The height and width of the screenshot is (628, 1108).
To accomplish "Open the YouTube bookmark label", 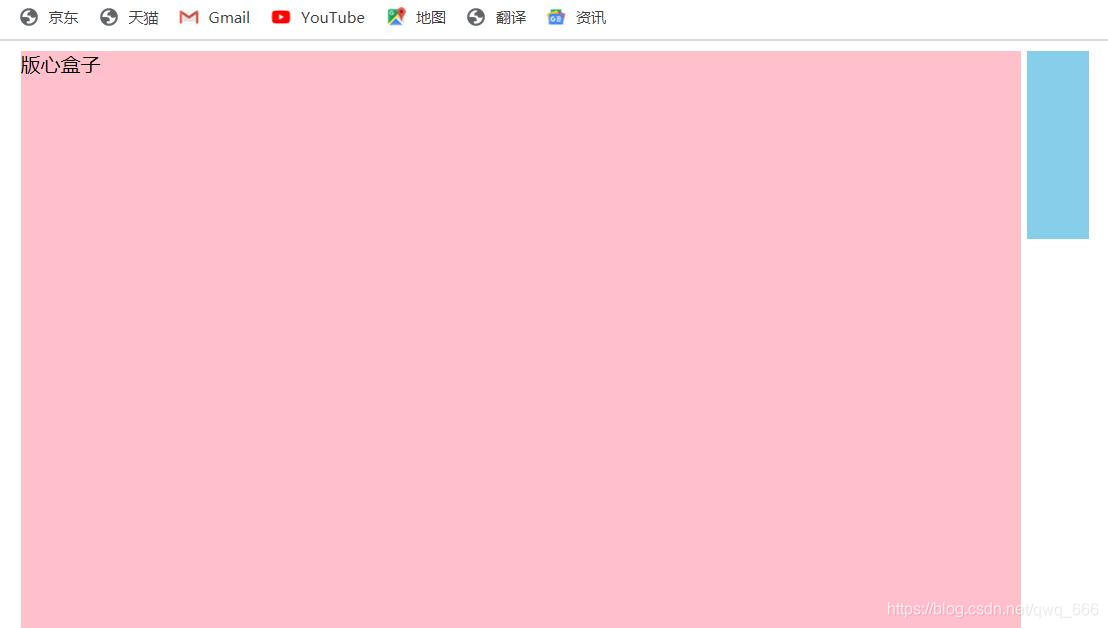I will [x=333, y=18].
